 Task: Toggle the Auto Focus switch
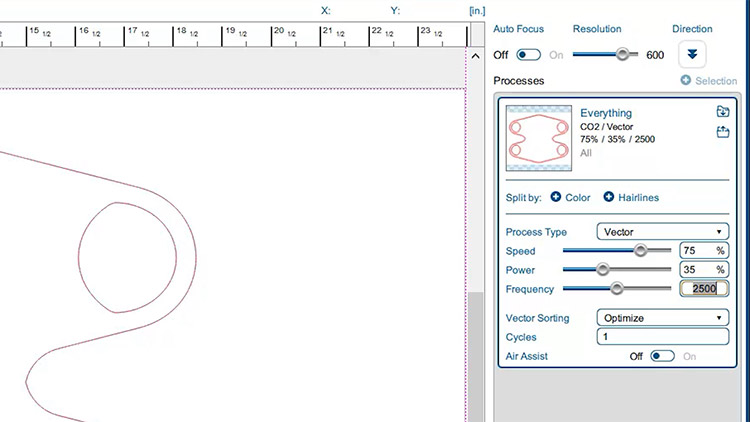point(529,55)
